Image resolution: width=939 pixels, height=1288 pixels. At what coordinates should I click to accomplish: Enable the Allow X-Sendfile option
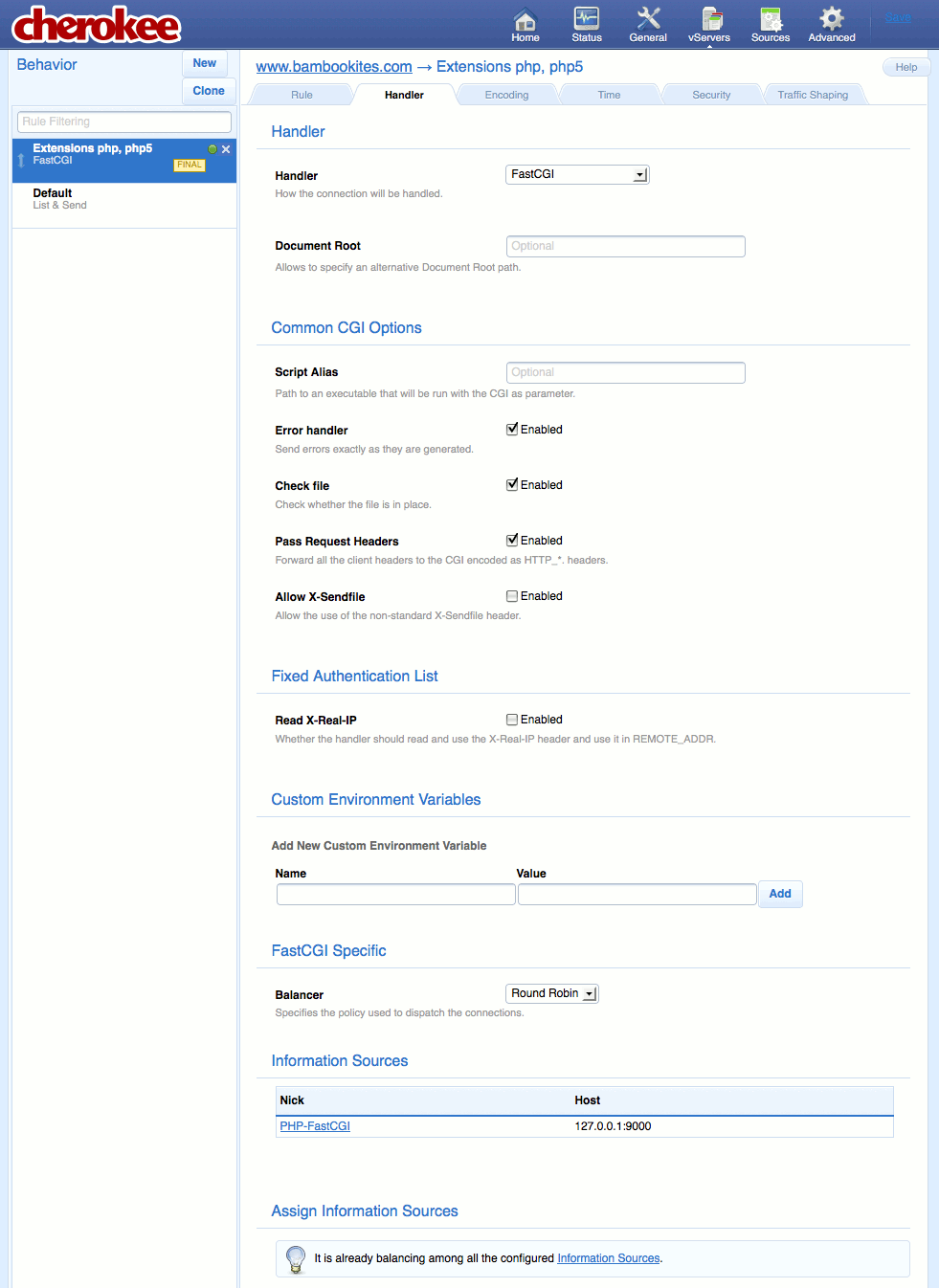[x=512, y=595]
